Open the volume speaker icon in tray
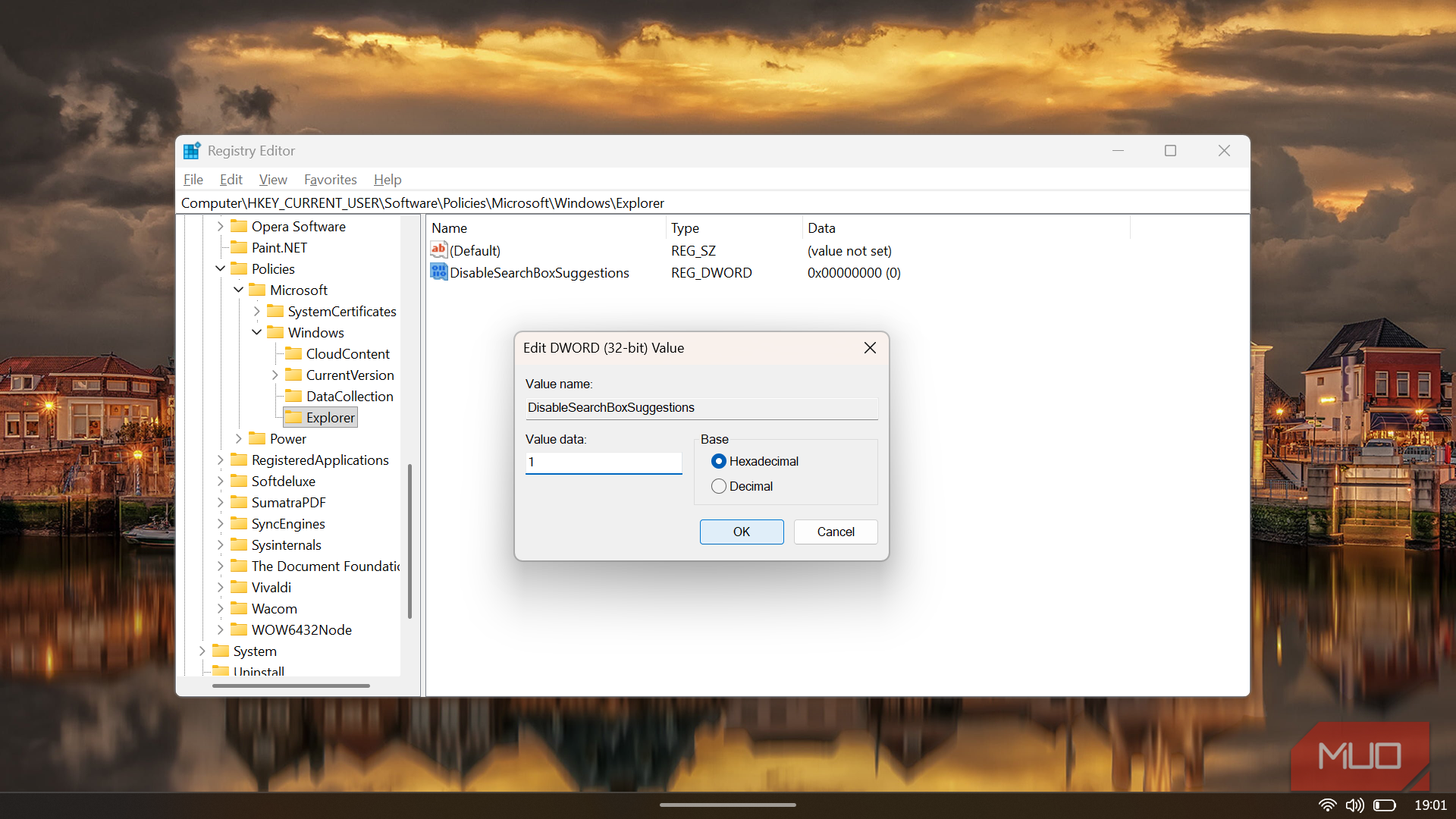Image resolution: width=1456 pixels, height=819 pixels. (x=1354, y=805)
